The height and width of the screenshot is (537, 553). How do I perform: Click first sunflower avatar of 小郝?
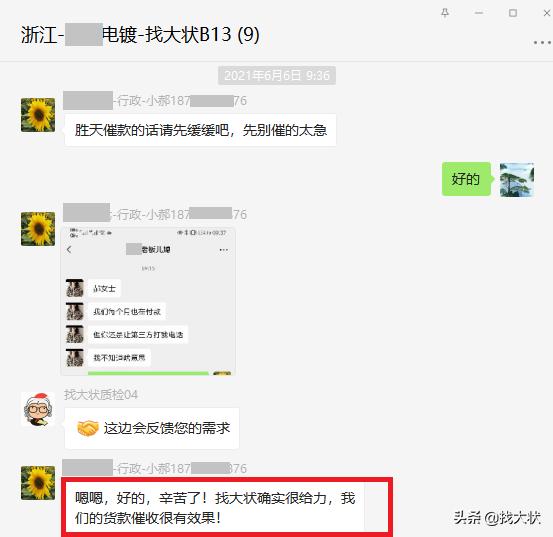[x=38, y=115]
